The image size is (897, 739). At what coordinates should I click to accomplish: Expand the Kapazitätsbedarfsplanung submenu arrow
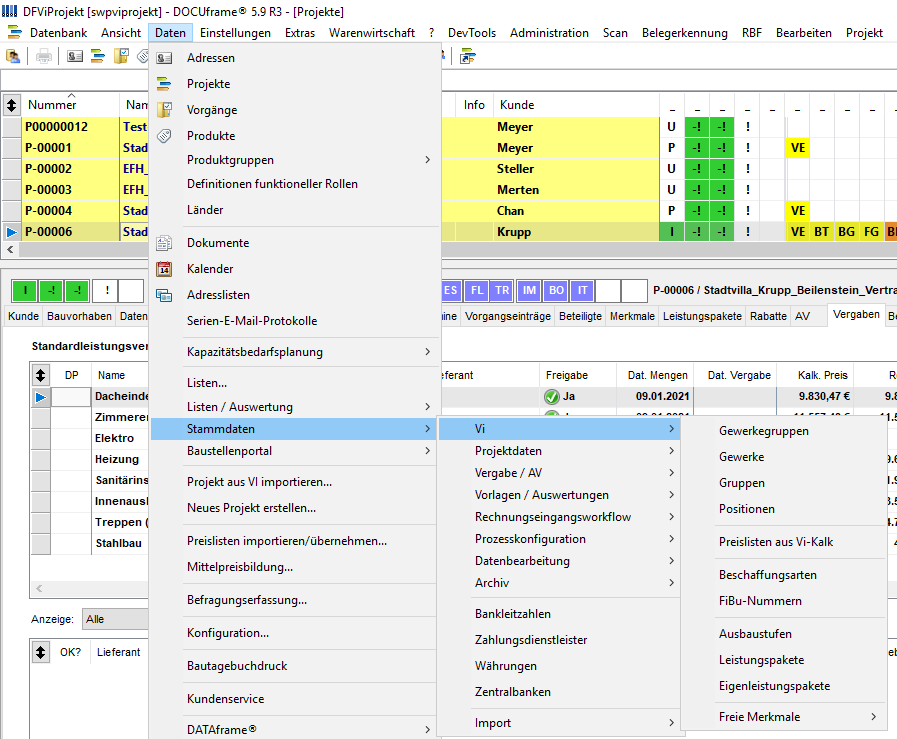click(x=427, y=352)
